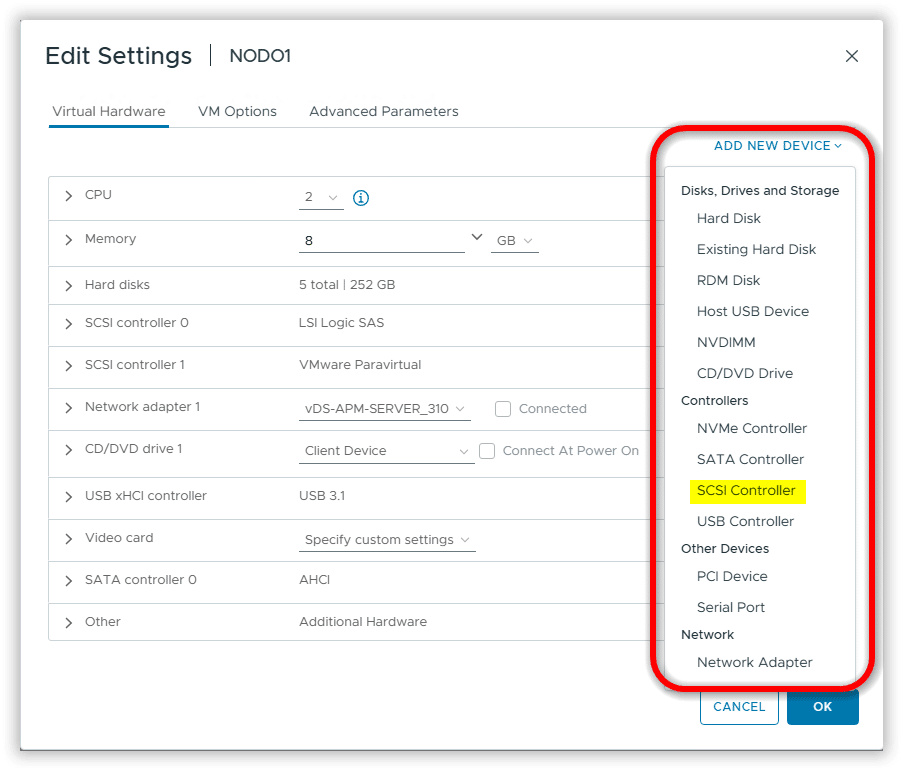Expand the SCSI controller 1 row
The height and width of the screenshot is (771, 903).
69,365
